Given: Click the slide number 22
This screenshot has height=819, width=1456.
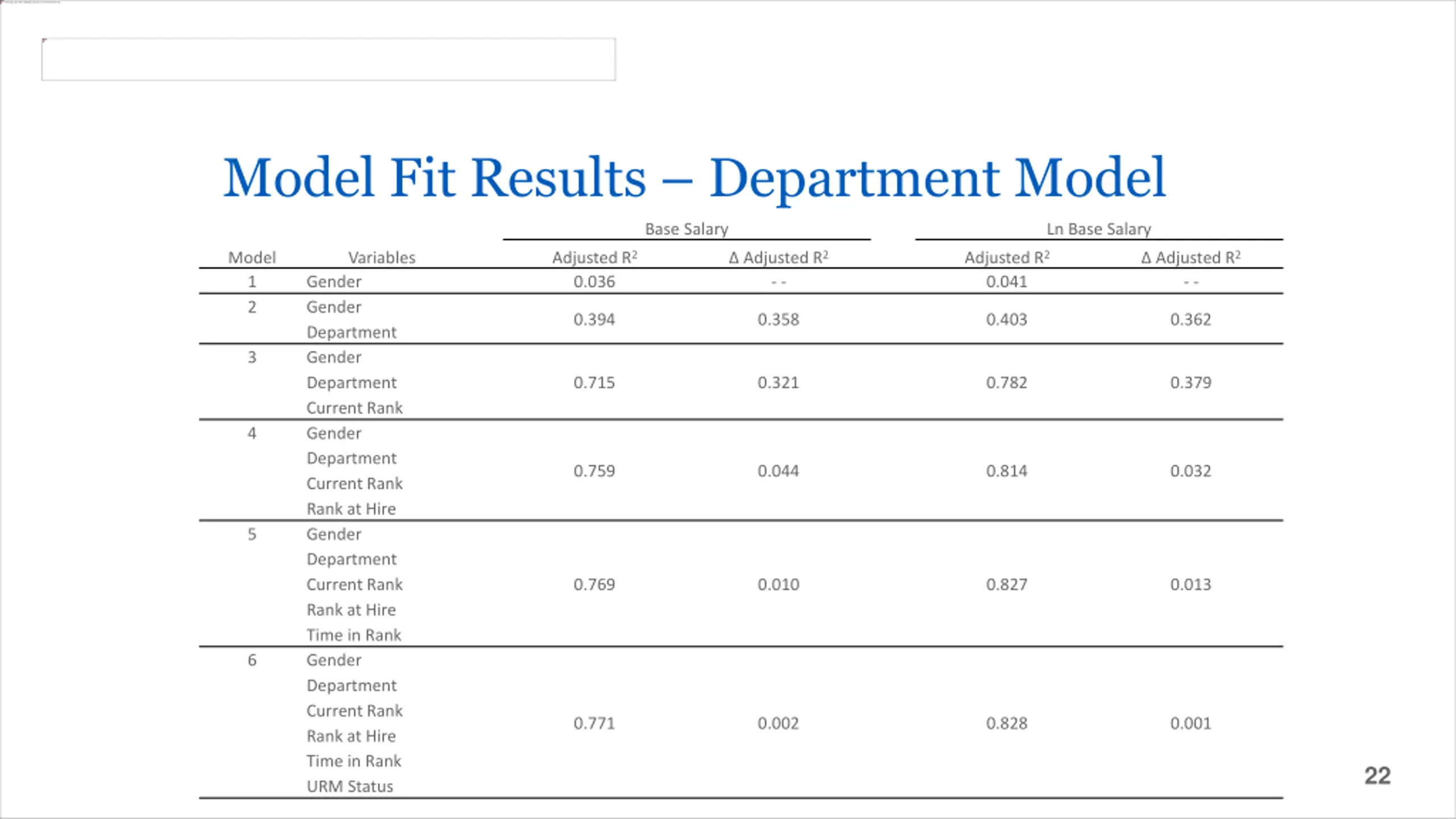Looking at the screenshot, I should point(1377,776).
